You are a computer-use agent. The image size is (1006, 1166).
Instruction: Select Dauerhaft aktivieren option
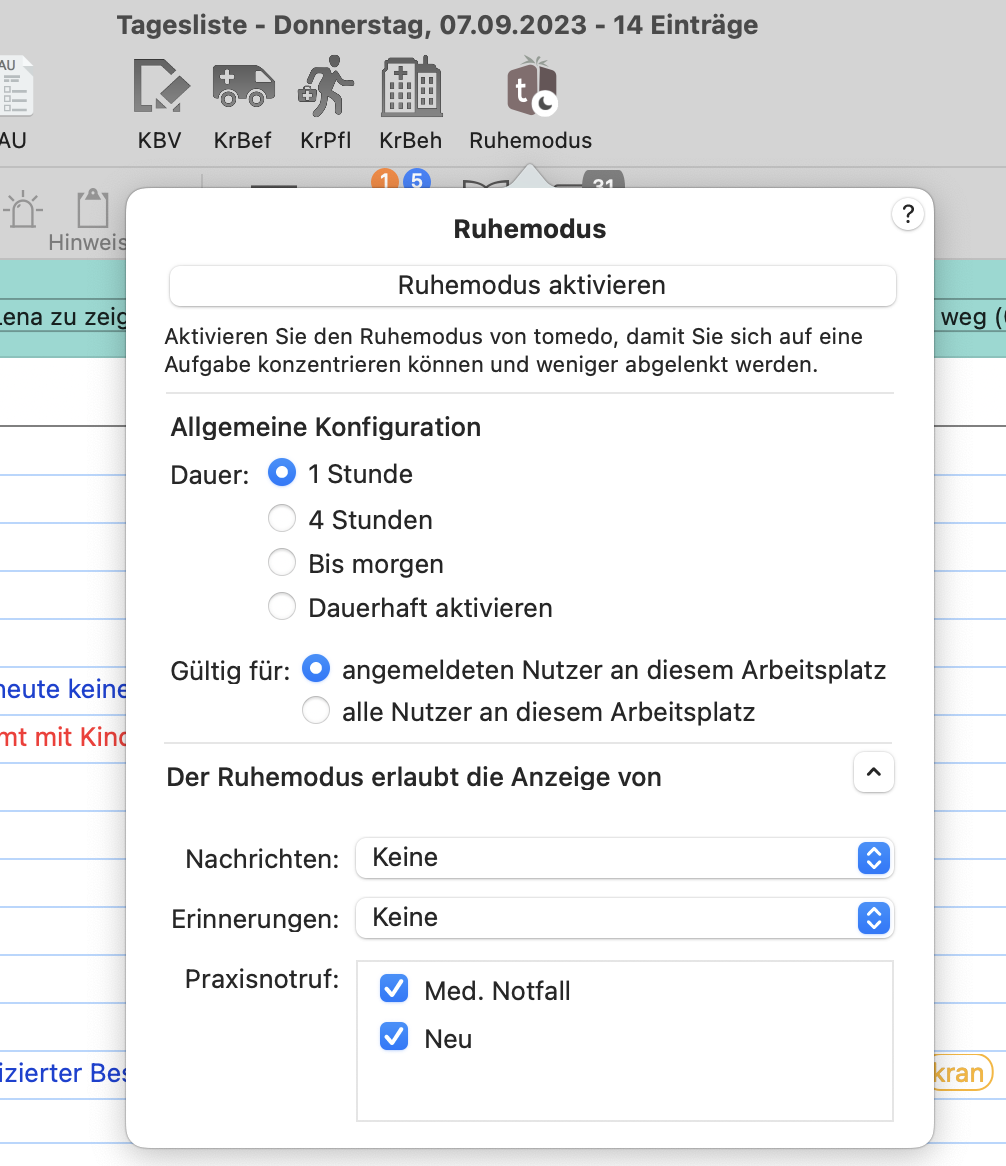[282, 607]
